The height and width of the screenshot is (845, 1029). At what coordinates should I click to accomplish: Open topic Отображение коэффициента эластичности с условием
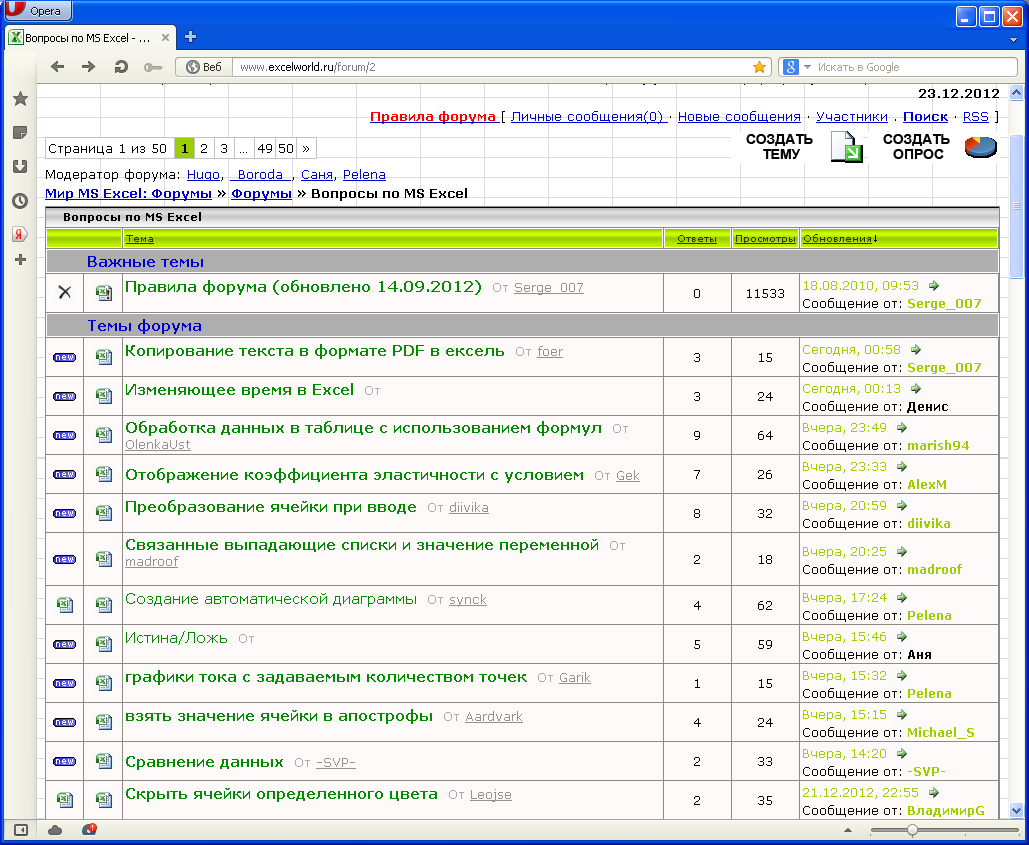tap(354, 475)
